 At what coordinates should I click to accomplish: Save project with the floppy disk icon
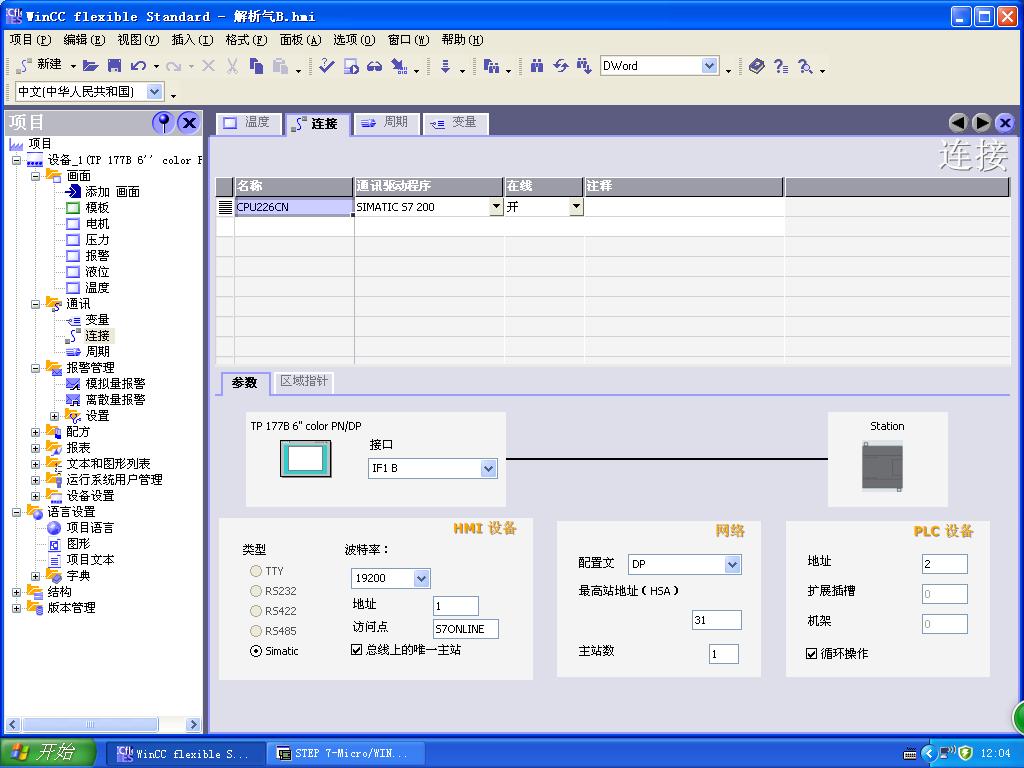click(114, 65)
